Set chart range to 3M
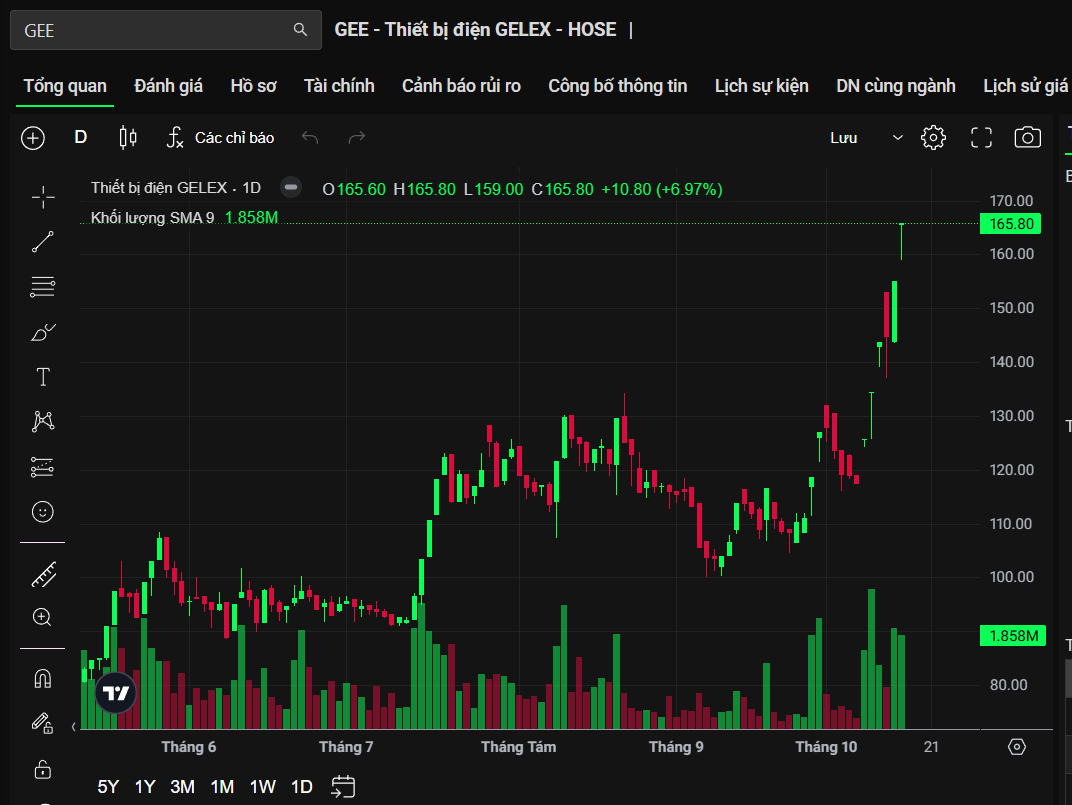 tap(182, 787)
